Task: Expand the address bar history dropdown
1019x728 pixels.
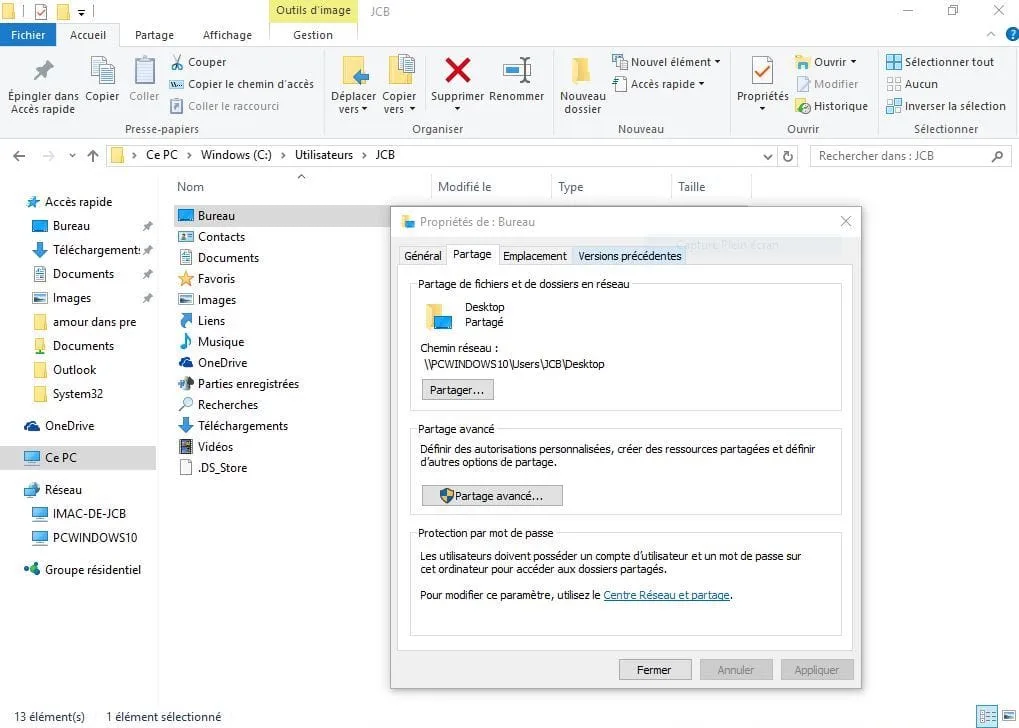Action: [x=767, y=156]
